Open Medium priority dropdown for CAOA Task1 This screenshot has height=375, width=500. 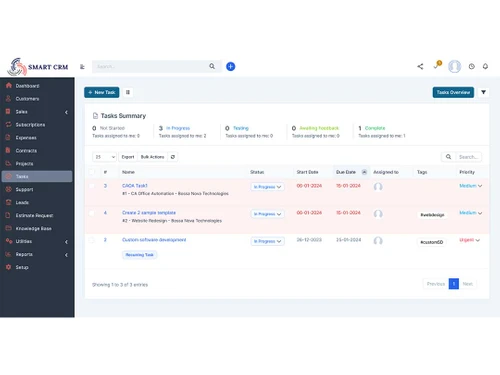471,186
